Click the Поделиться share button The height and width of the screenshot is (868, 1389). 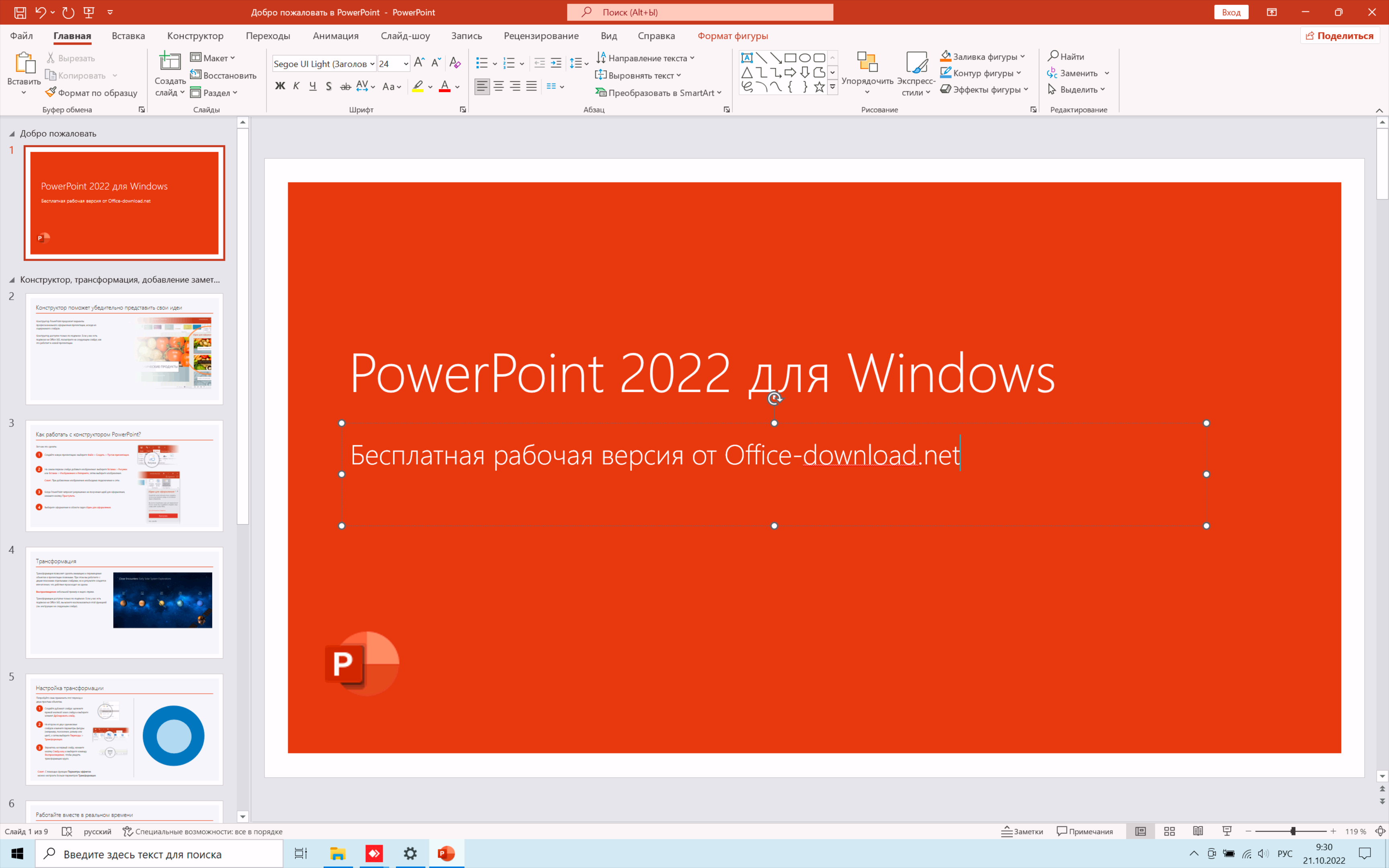point(1340,36)
